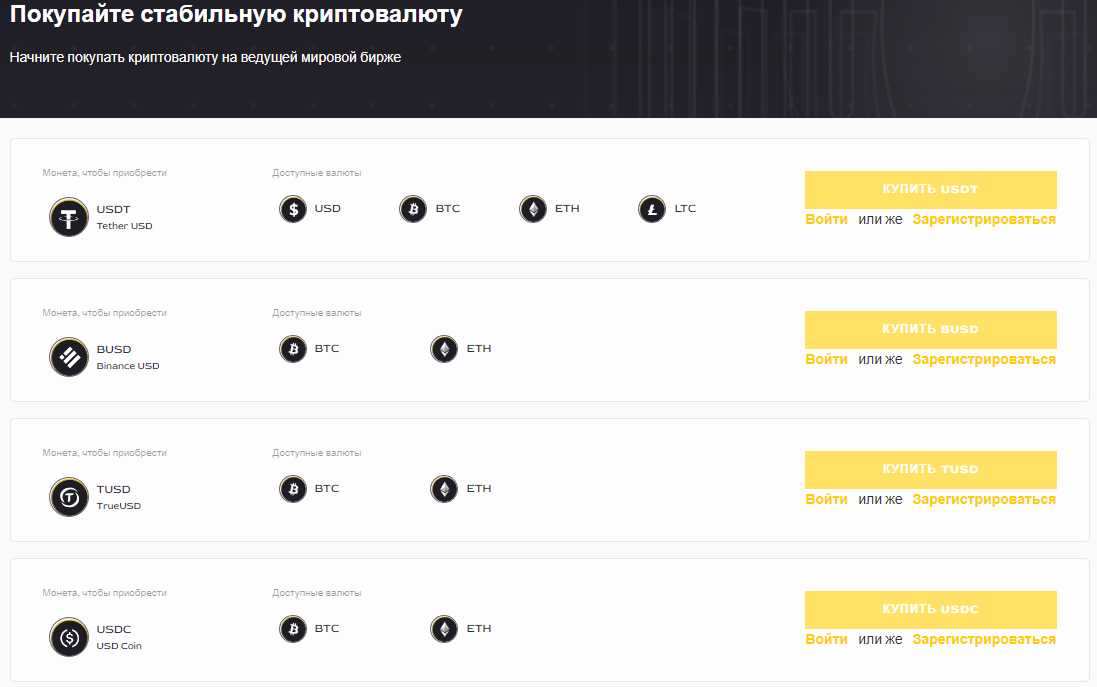Click Войти link in TUSD row

pos(825,499)
